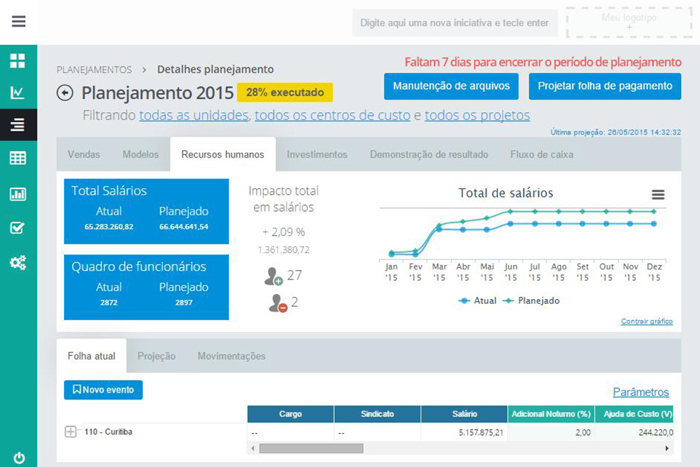Select the table grid icon in sidebar

pos(18,158)
